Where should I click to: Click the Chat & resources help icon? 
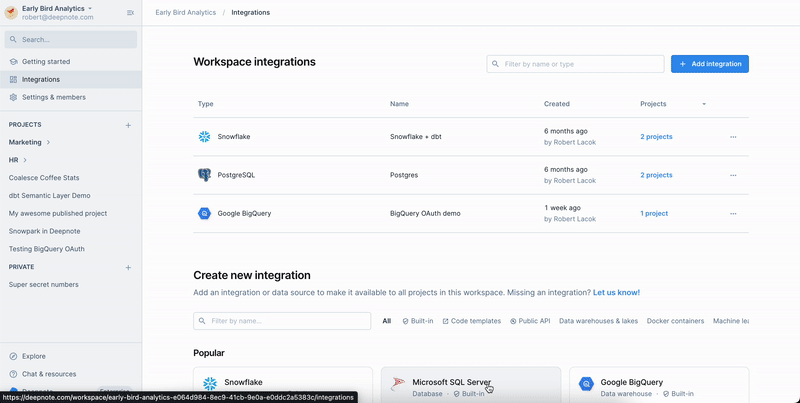click(x=13, y=374)
